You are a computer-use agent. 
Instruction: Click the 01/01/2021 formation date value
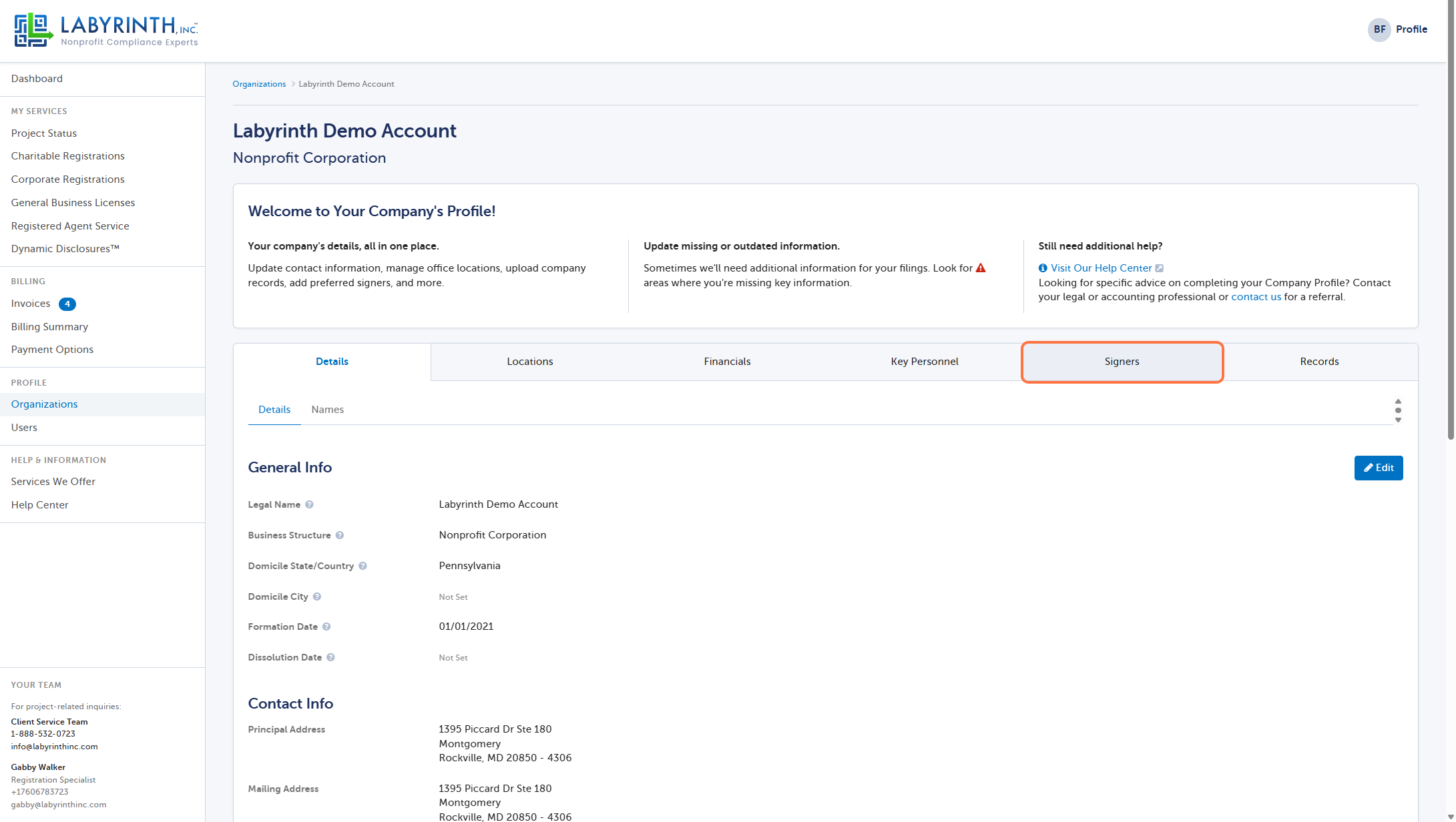[x=466, y=627]
